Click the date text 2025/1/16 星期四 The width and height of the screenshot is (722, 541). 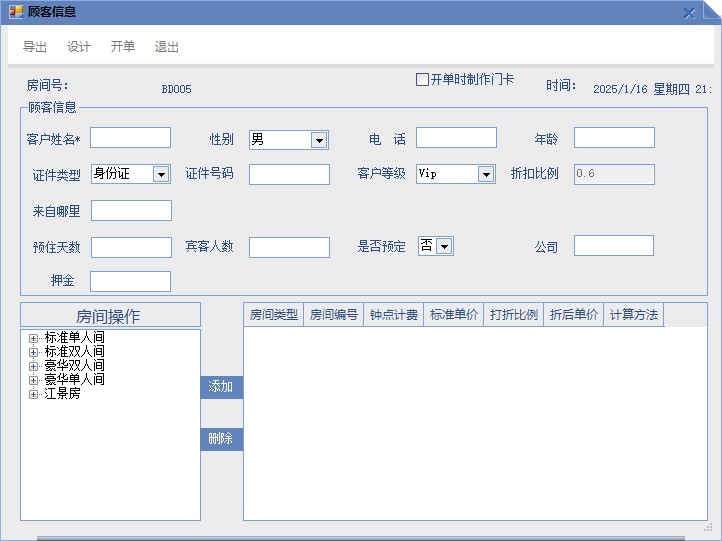coord(641,89)
